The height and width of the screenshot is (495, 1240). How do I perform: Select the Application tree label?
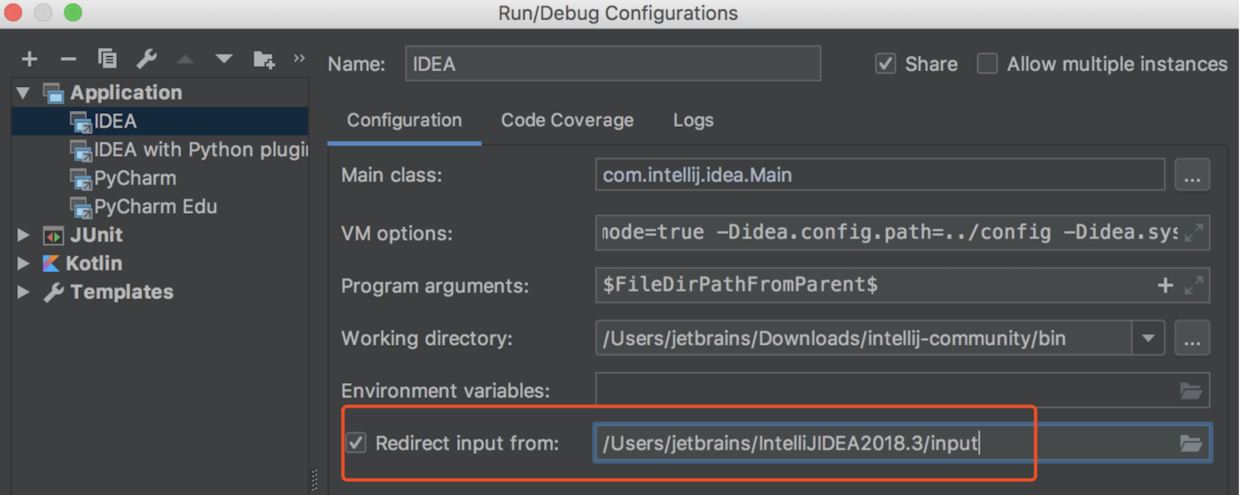[x=126, y=93]
